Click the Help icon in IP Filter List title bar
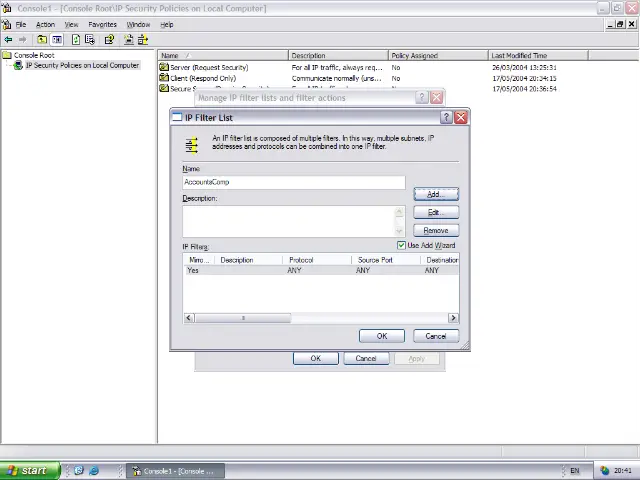Image resolution: width=640 pixels, height=480 pixels. coord(446,117)
